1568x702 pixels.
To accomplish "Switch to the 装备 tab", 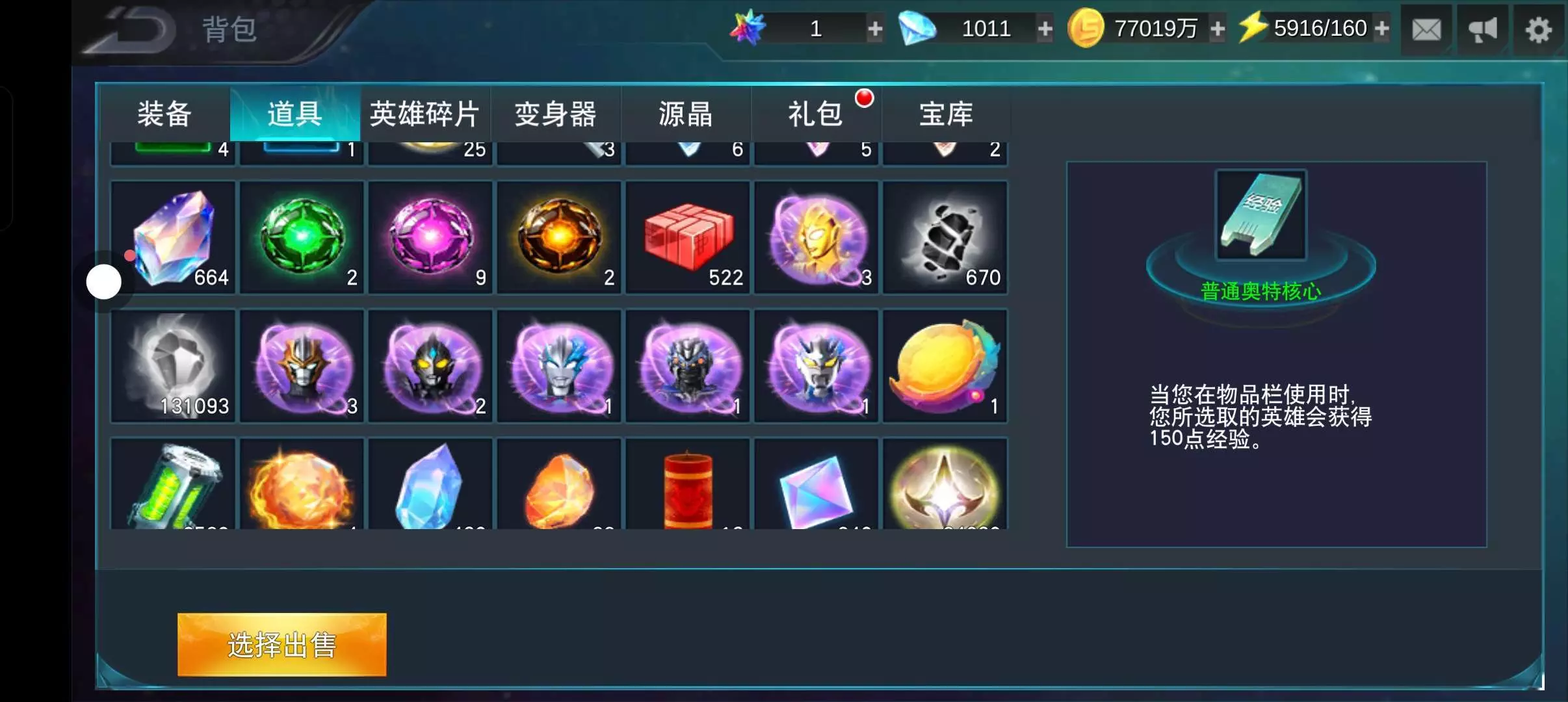I will click(164, 114).
